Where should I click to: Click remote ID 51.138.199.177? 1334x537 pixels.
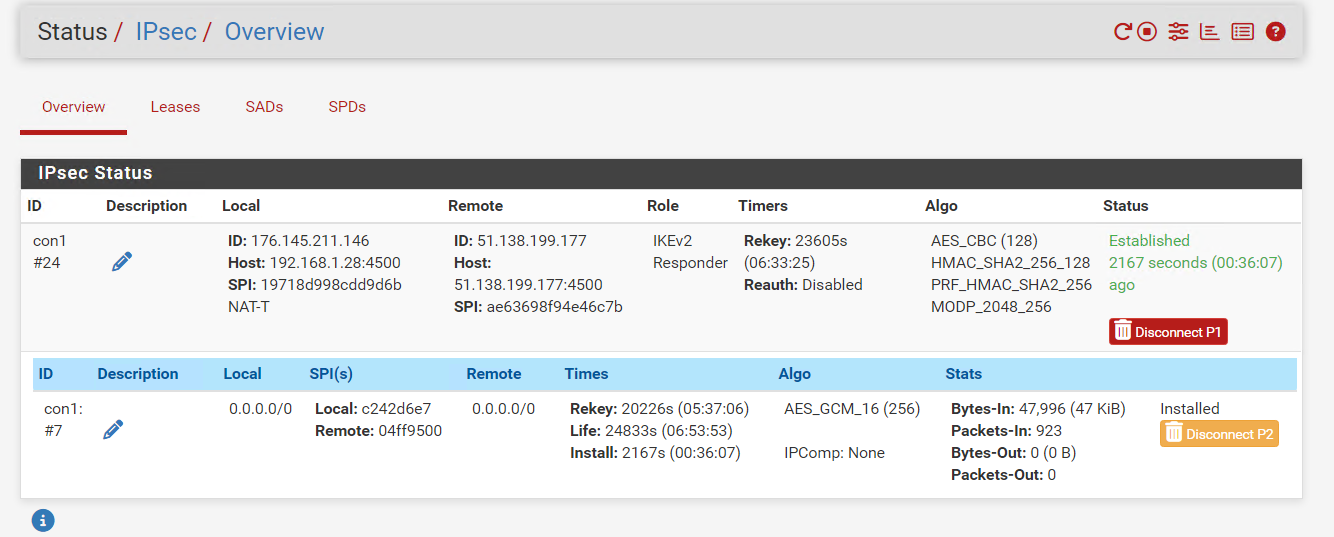point(520,241)
